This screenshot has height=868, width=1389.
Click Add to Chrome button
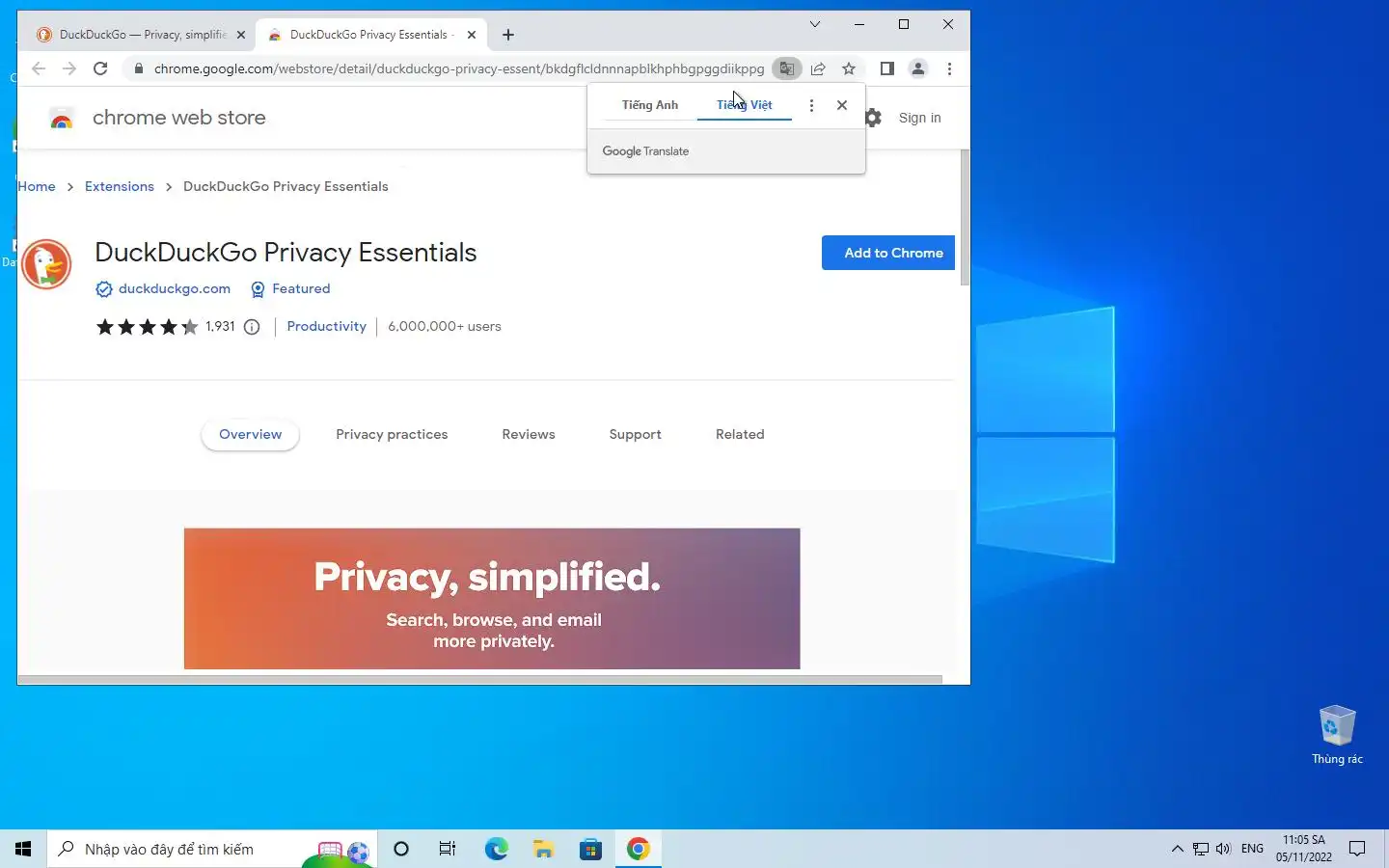(888, 253)
